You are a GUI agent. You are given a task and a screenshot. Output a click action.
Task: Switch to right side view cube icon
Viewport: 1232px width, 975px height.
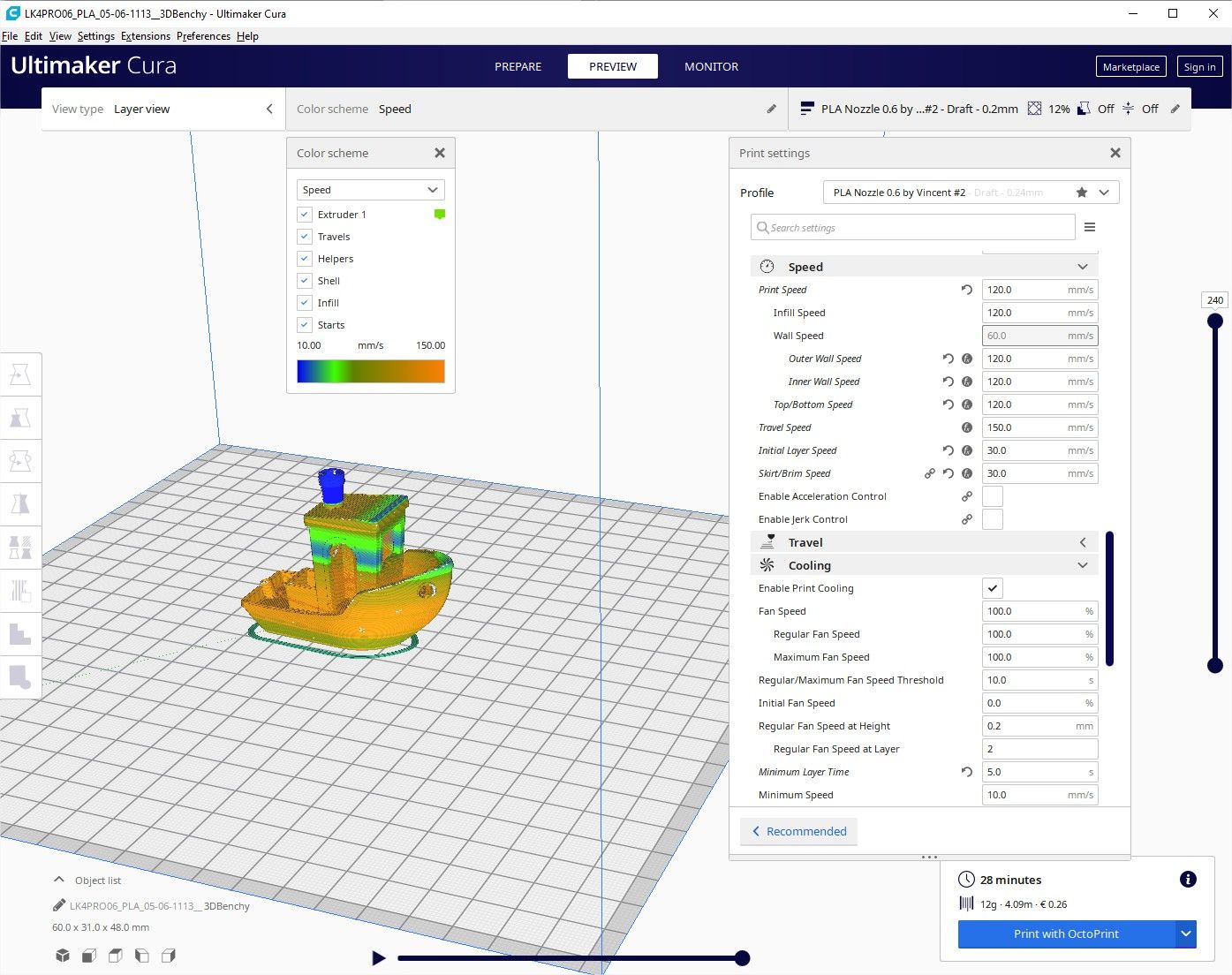coord(169,956)
